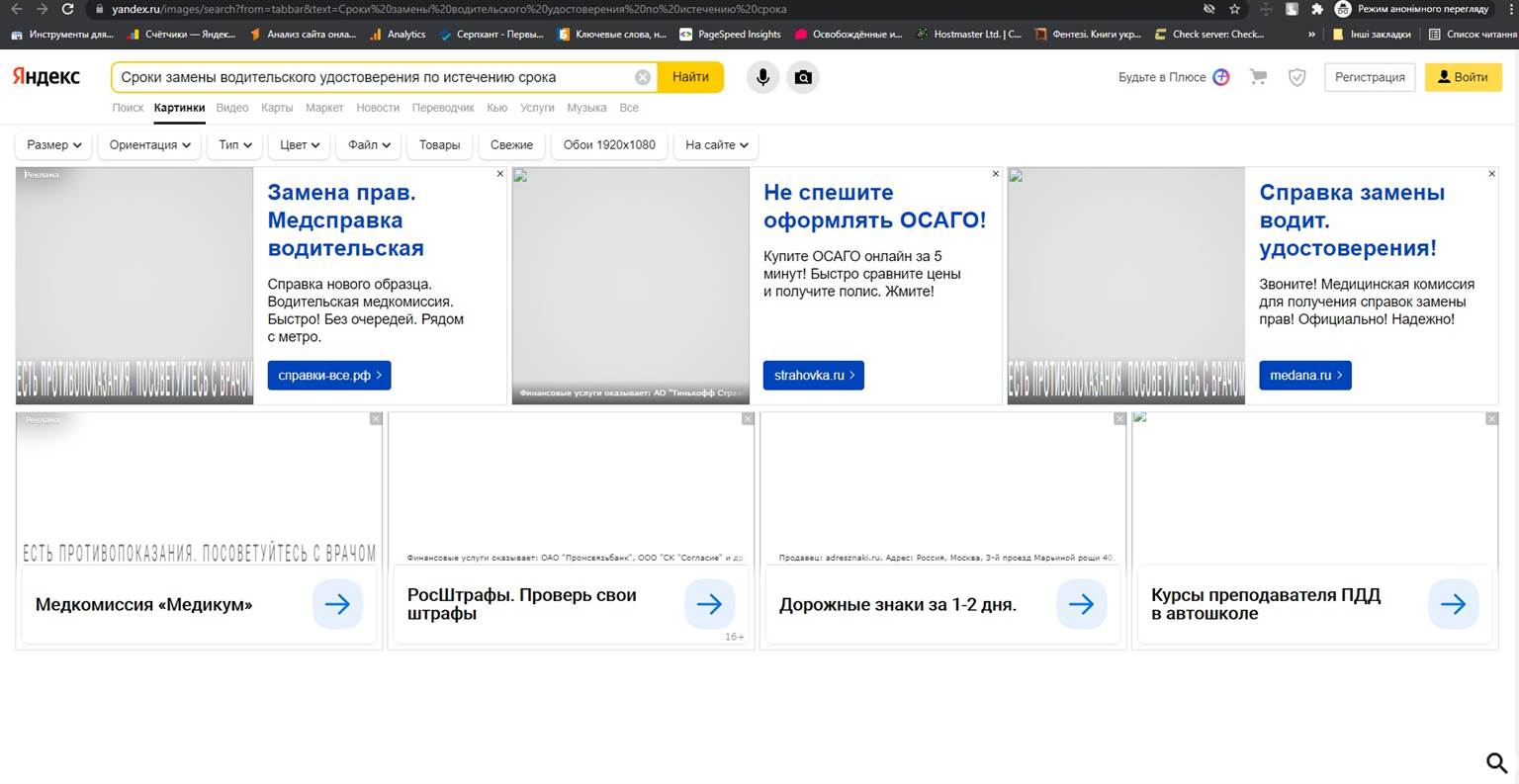Click the 'Замена прав. Медсправка водительская' headline
The width and height of the screenshot is (1519, 784).
tap(345, 220)
